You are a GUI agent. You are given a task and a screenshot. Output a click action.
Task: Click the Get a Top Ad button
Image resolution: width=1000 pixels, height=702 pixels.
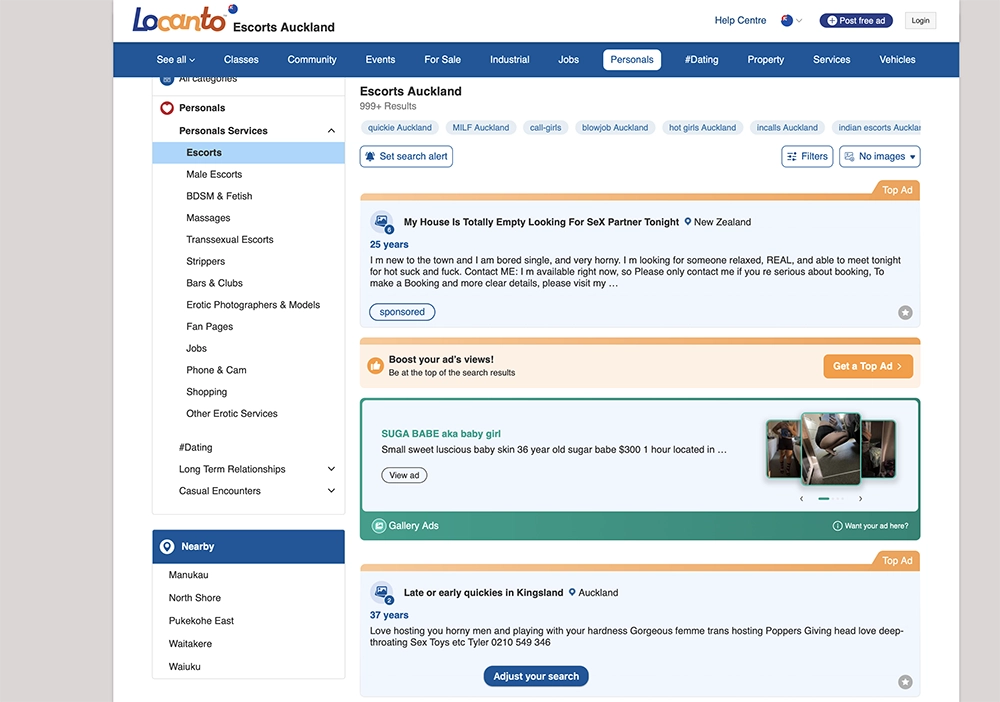click(x=867, y=366)
